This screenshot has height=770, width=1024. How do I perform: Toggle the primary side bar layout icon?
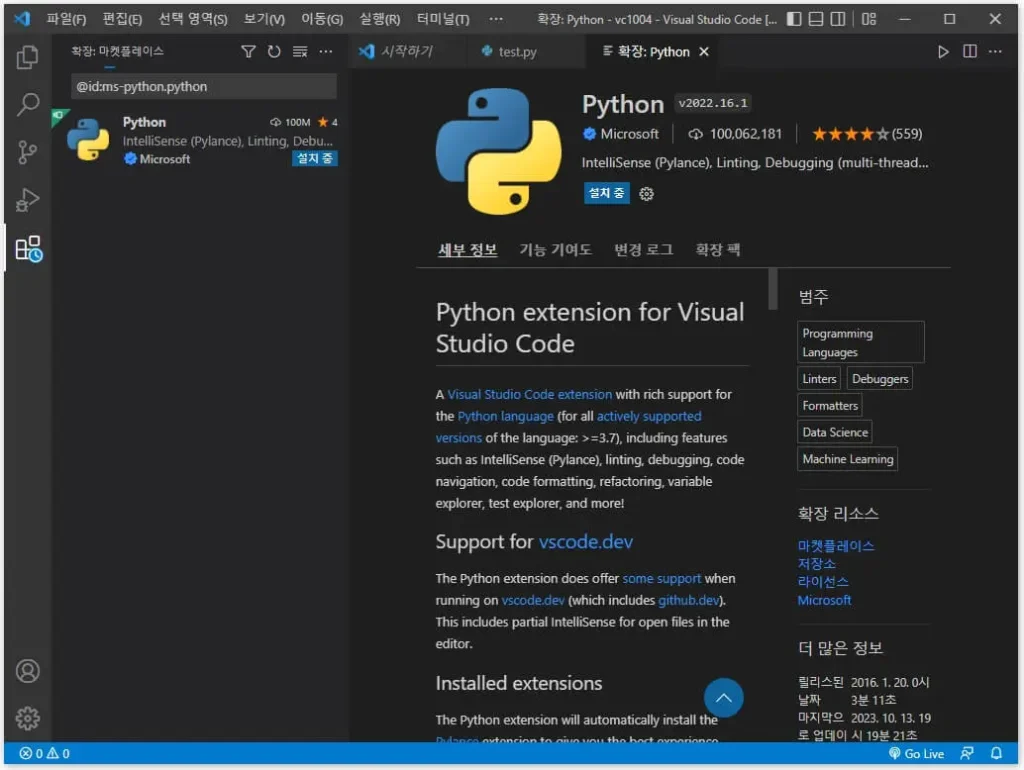pyautogui.click(x=794, y=19)
